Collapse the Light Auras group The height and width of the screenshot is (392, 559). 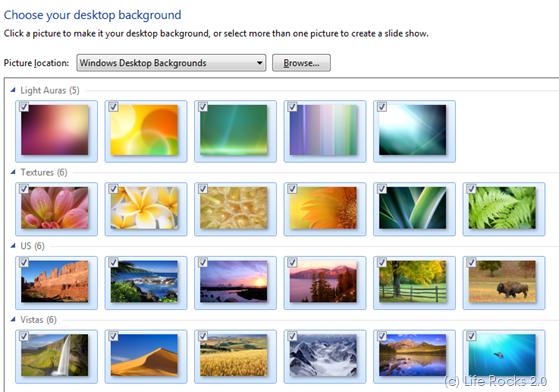click(x=13, y=90)
